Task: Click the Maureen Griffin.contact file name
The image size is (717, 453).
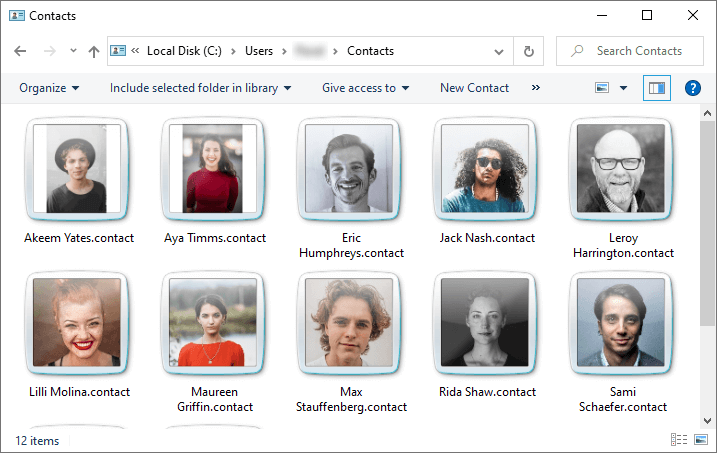Action: [x=215, y=400]
